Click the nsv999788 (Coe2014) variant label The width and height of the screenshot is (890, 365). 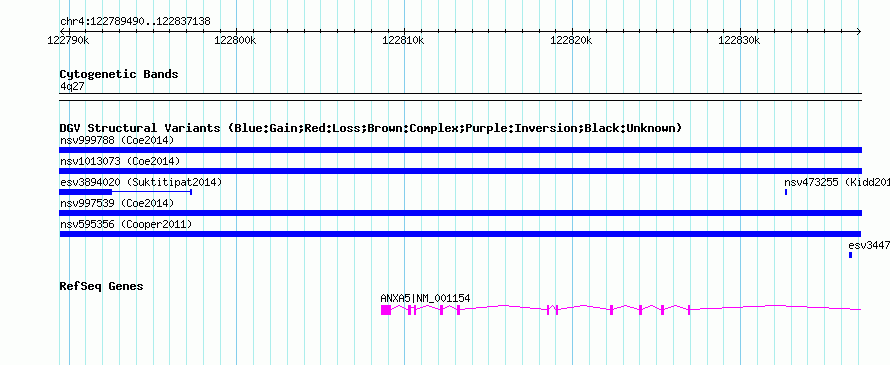[117, 140]
